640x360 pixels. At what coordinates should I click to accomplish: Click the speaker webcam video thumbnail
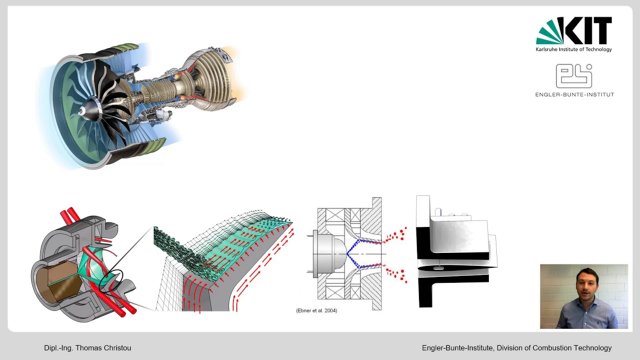click(584, 296)
